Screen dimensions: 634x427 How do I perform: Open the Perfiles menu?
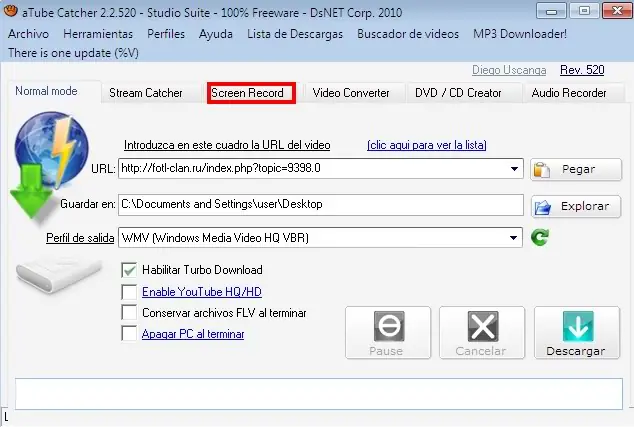166,34
